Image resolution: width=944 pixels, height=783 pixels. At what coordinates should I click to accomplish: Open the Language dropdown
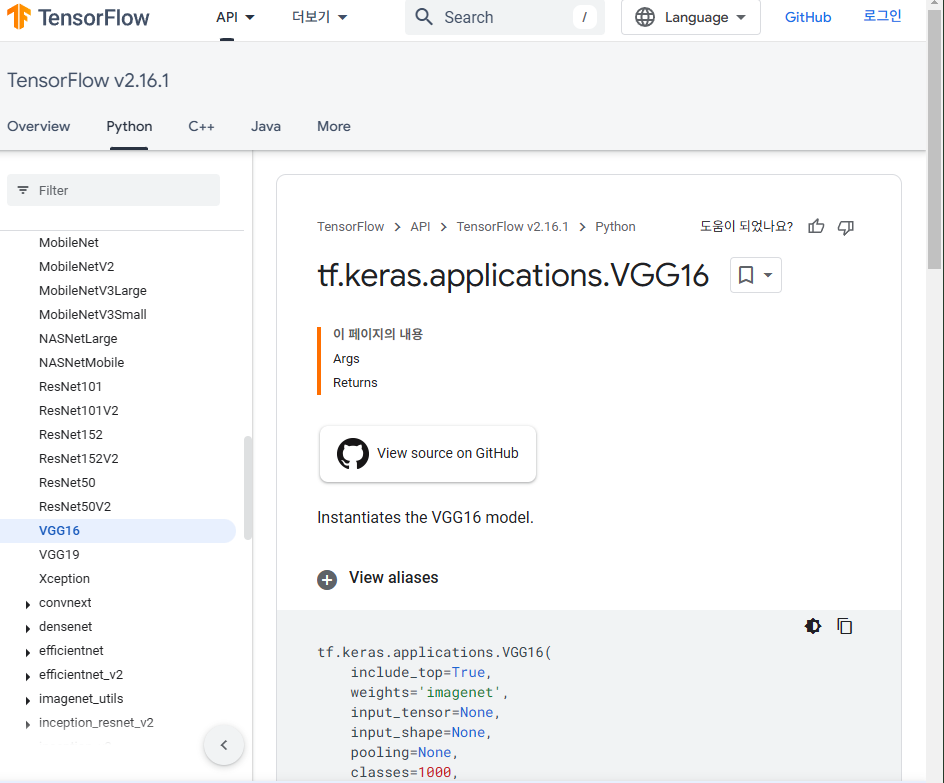point(691,17)
